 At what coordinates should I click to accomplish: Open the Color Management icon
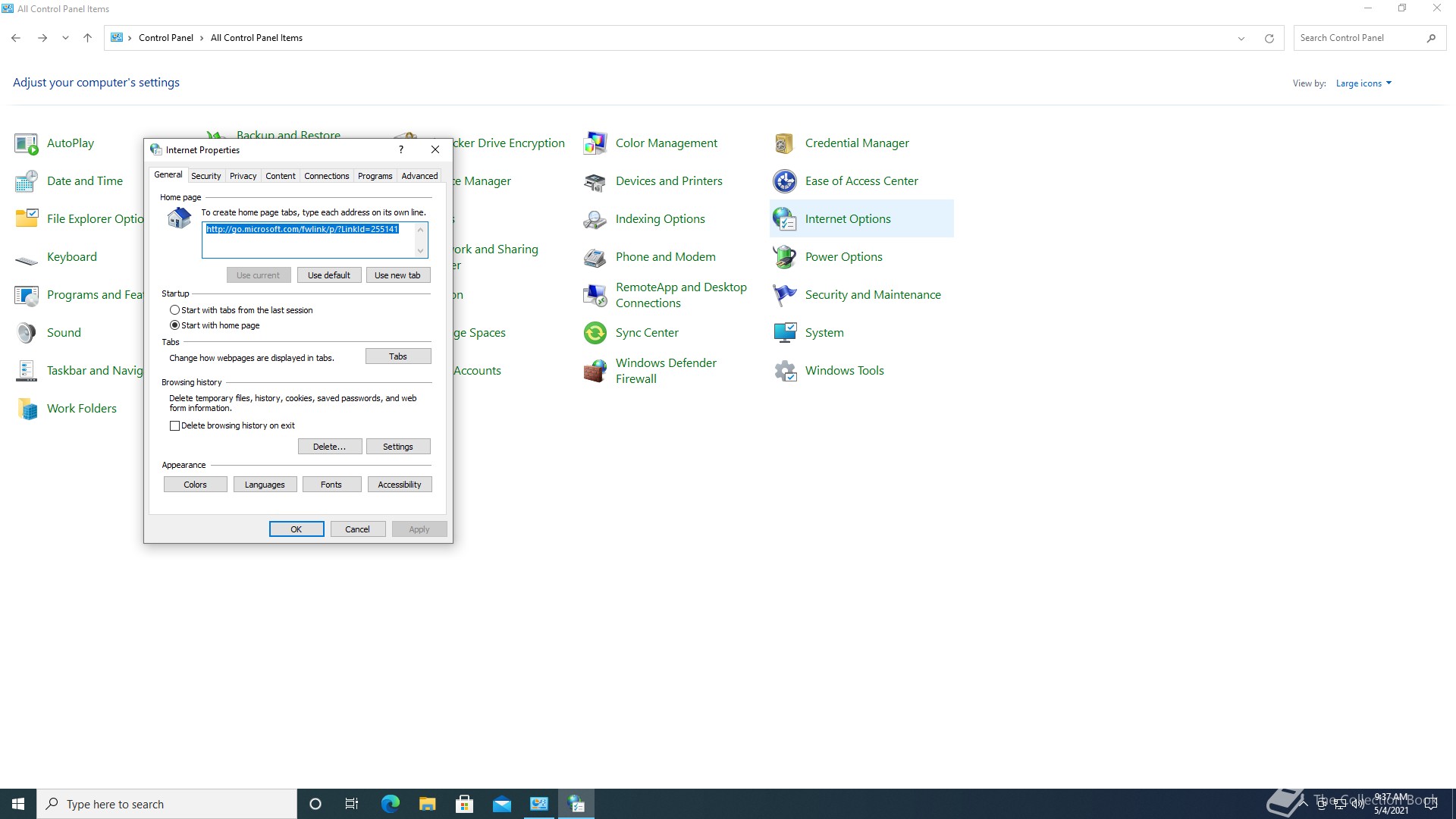pos(595,143)
